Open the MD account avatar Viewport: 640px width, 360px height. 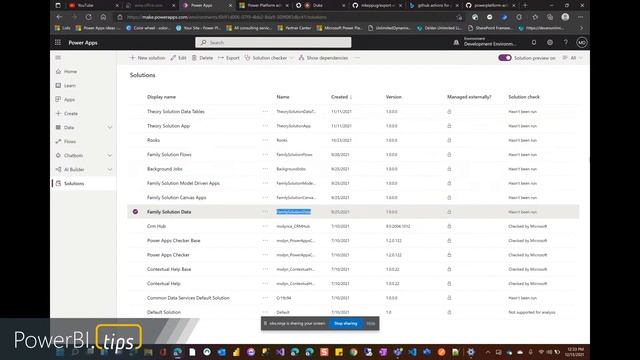pos(582,42)
